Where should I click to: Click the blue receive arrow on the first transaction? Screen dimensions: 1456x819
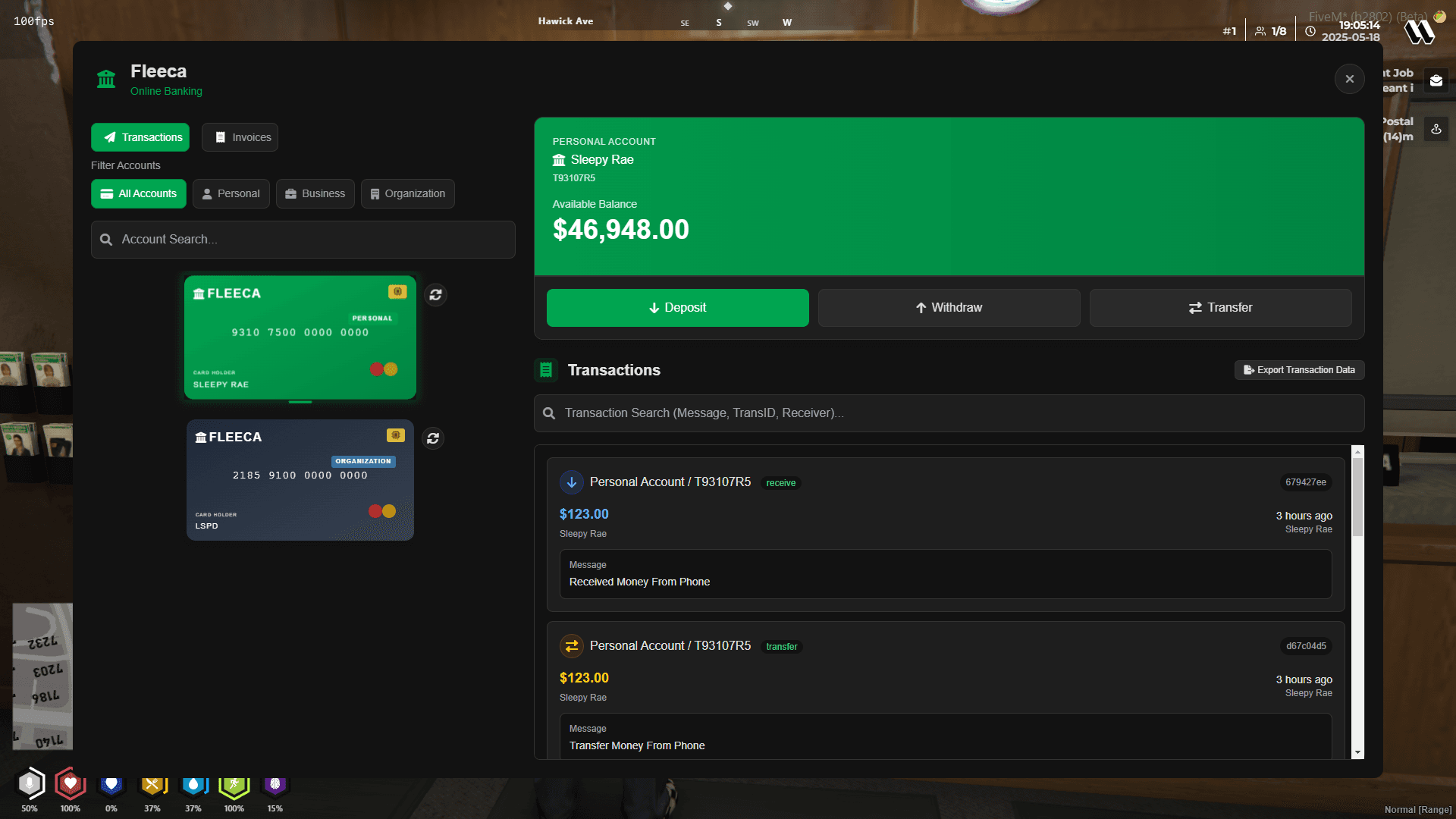[572, 482]
